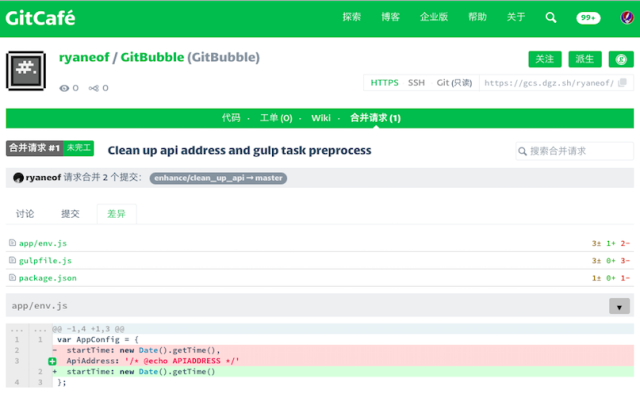Click ryaneof's small avatar in merge info

point(18,178)
